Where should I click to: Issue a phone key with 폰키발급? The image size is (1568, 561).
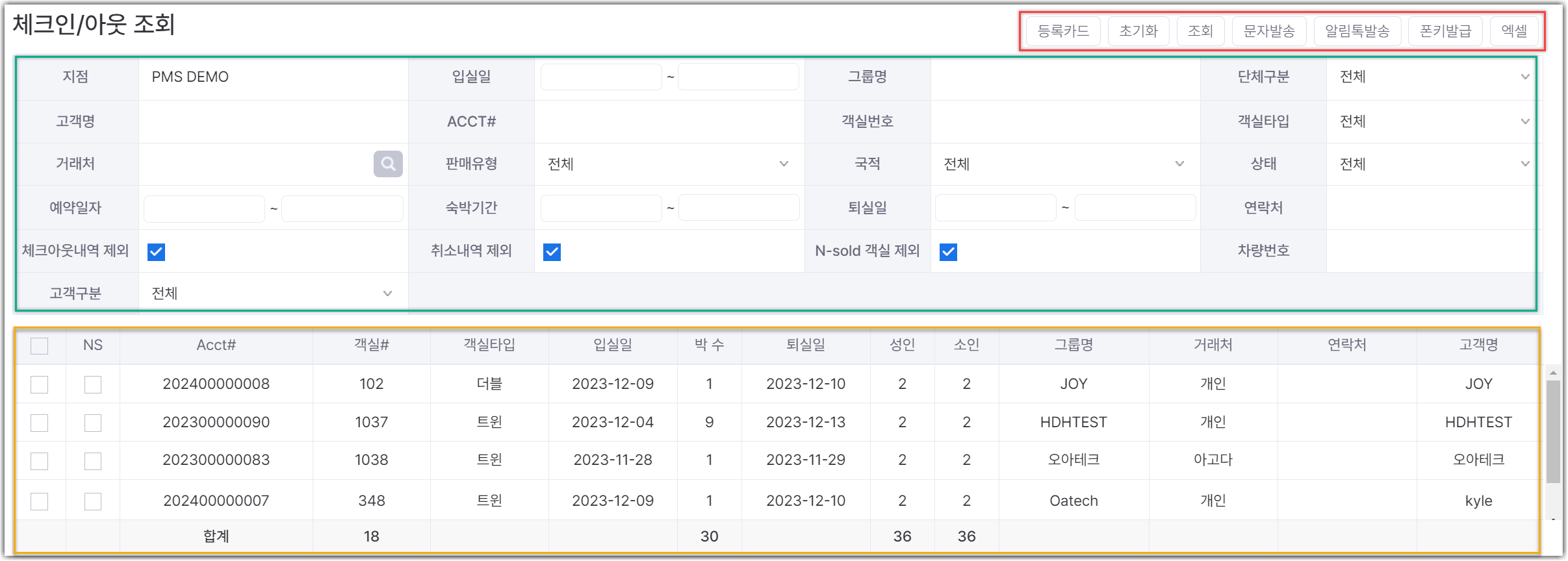pyautogui.click(x=1445, y=31)
